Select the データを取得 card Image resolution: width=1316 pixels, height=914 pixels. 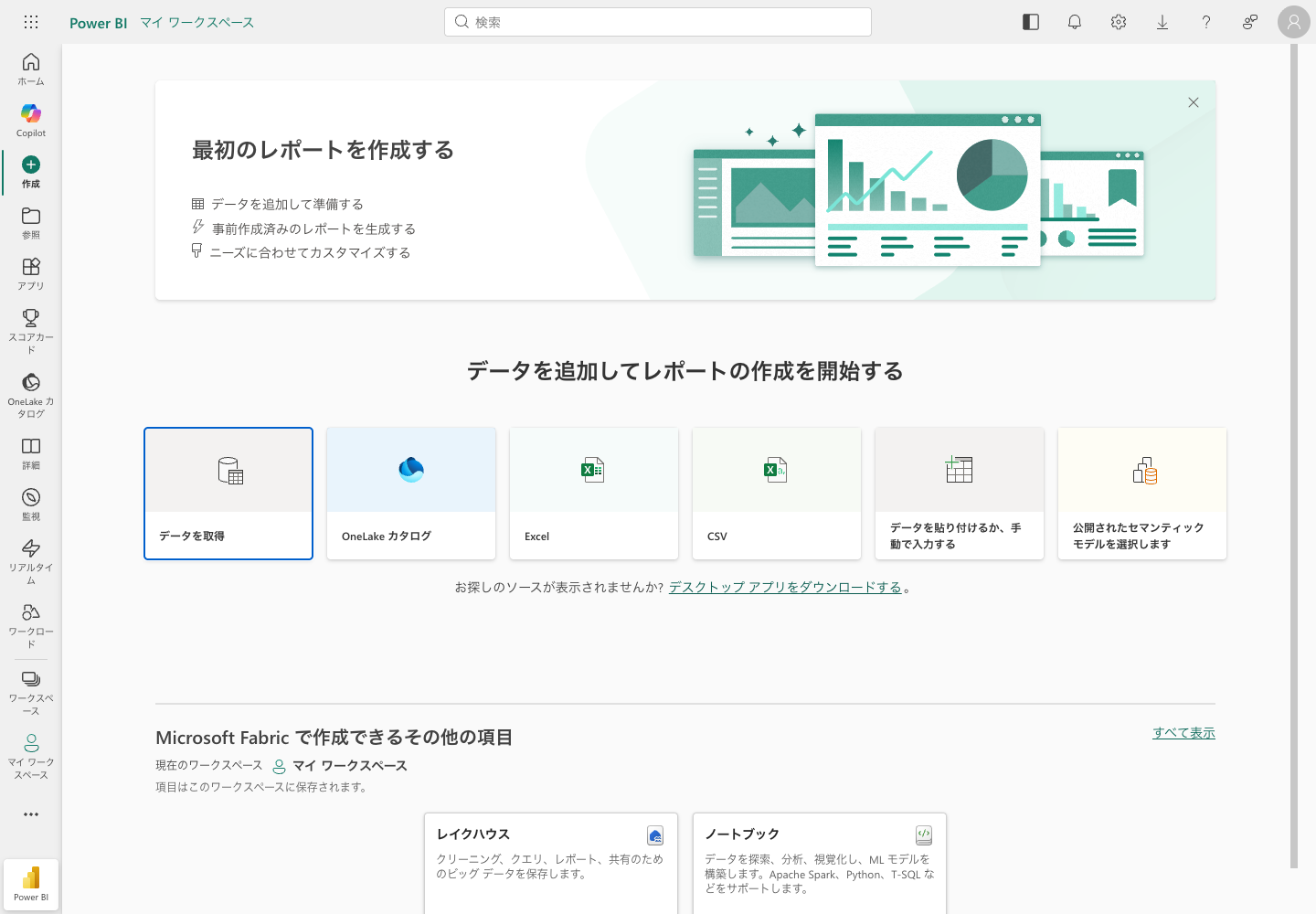228,494
